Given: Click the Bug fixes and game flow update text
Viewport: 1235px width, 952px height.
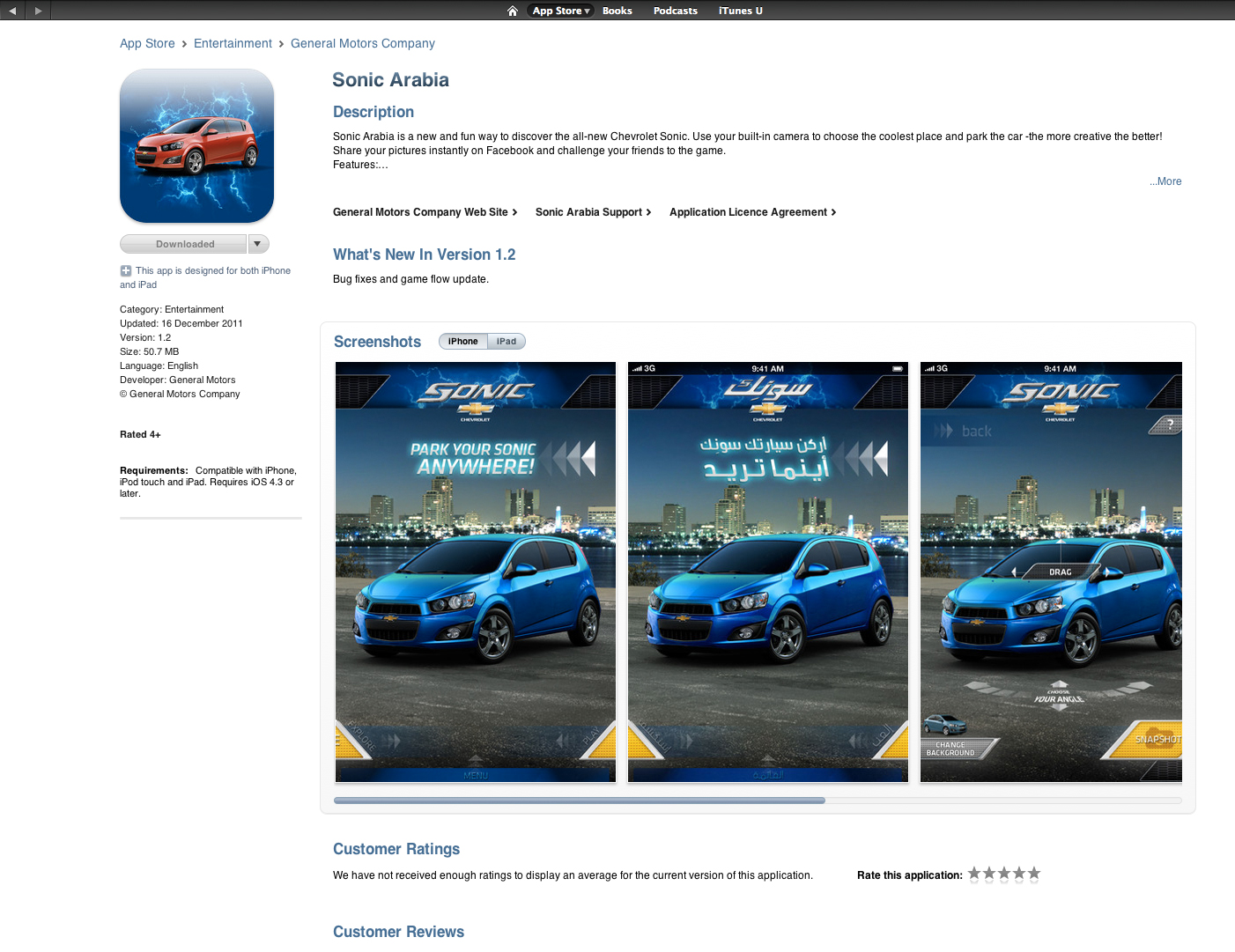Looking at the screenshot, I should (x=410, y=279).
